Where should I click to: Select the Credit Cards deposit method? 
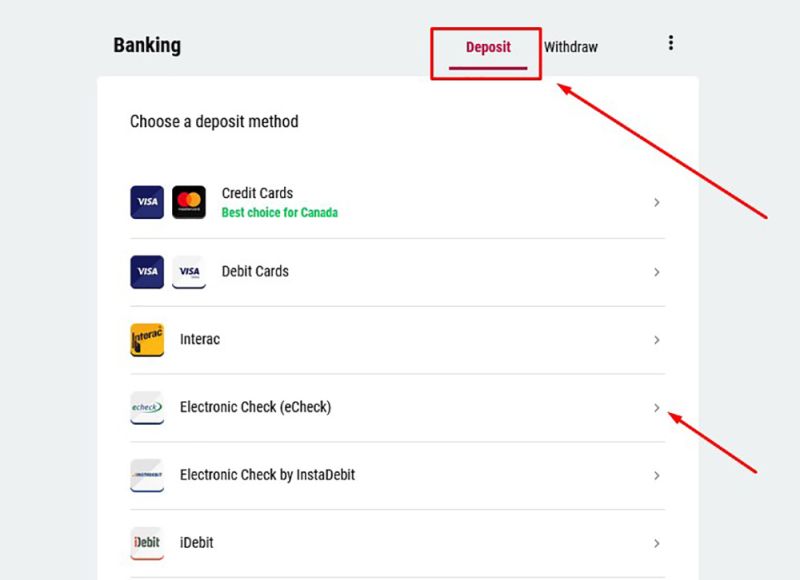257,193
